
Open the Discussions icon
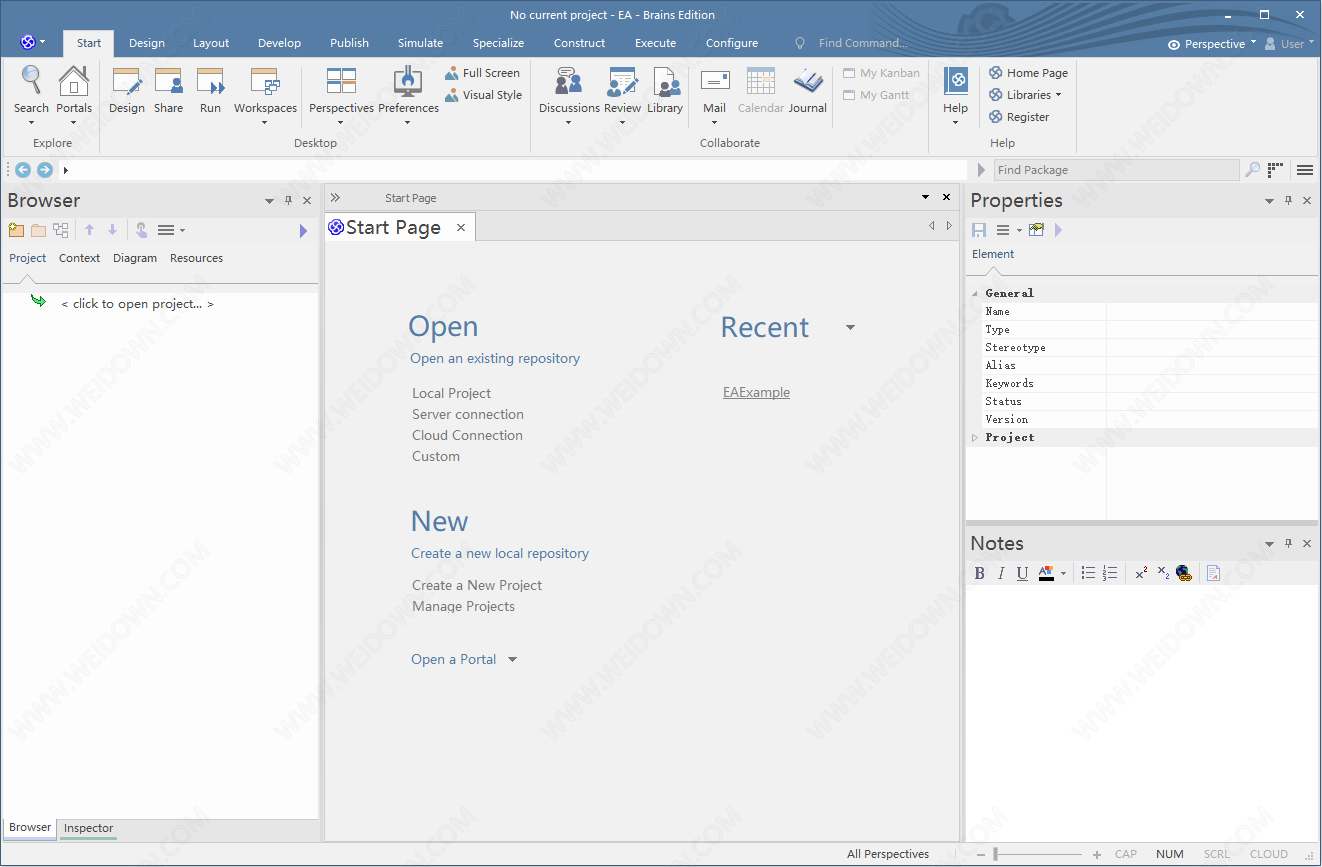[x=569, y=82]
